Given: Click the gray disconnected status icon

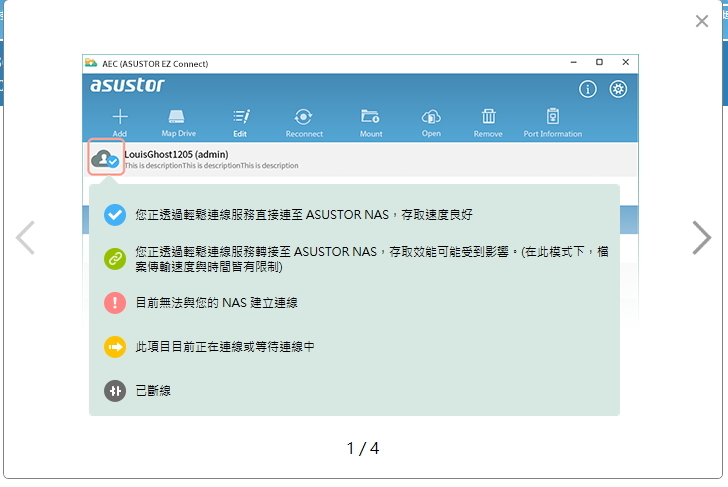Looking at the screenshot, I should (115, 391).
